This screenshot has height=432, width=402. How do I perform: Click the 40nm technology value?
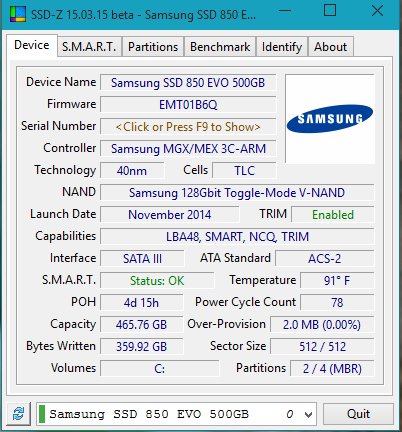132,171
